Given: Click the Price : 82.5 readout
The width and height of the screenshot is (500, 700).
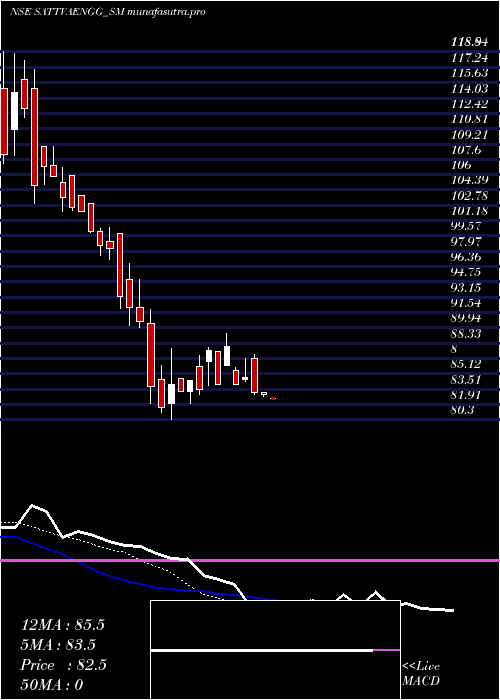Looking at the screenshot, I should tap(63, 665).
